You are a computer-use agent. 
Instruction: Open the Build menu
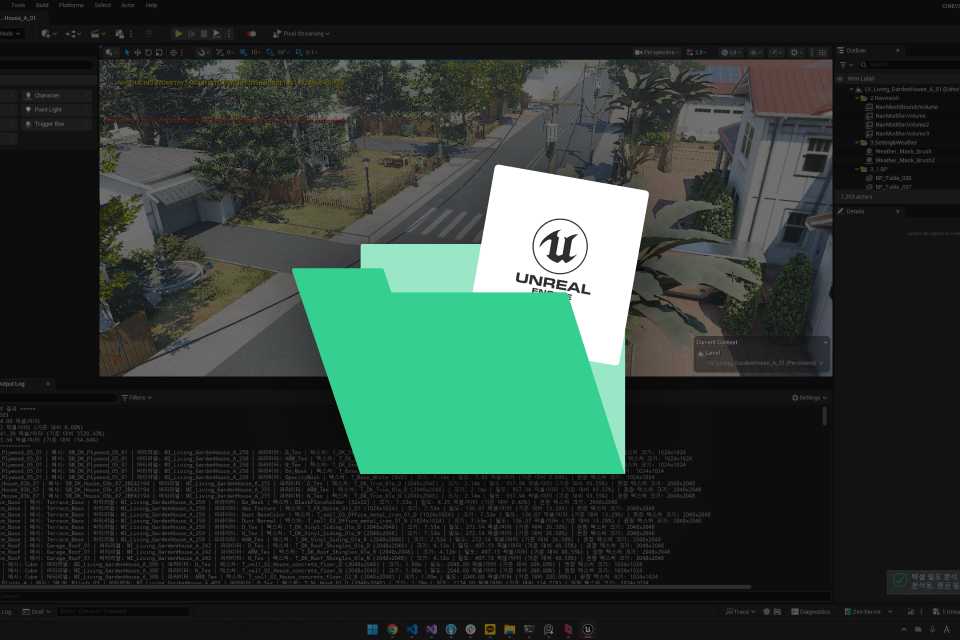42,5
